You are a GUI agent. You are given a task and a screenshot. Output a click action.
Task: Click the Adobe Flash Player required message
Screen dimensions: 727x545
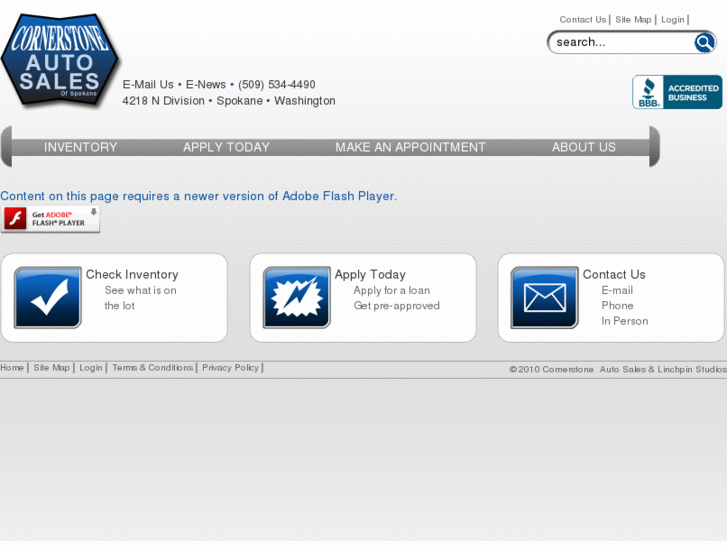point(198,196)
